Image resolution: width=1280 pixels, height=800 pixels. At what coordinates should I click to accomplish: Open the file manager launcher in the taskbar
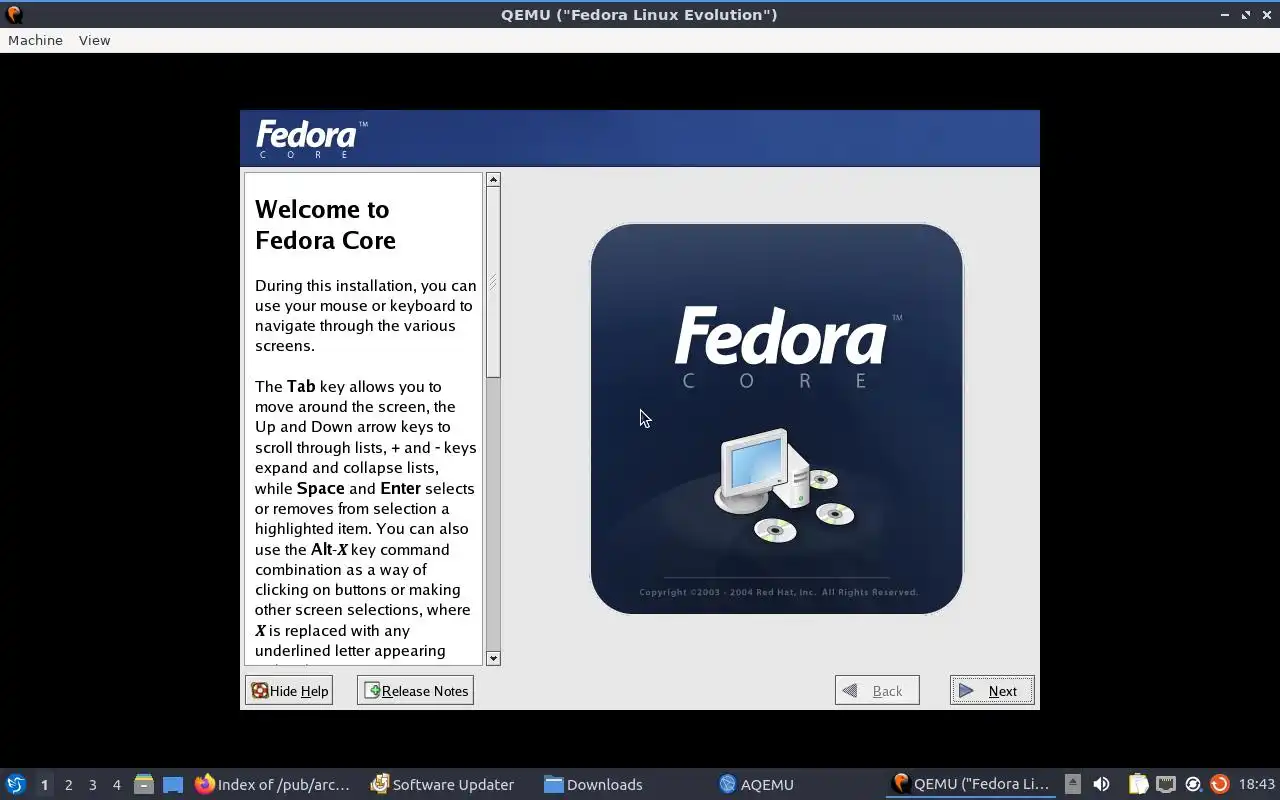pos(144,785)
